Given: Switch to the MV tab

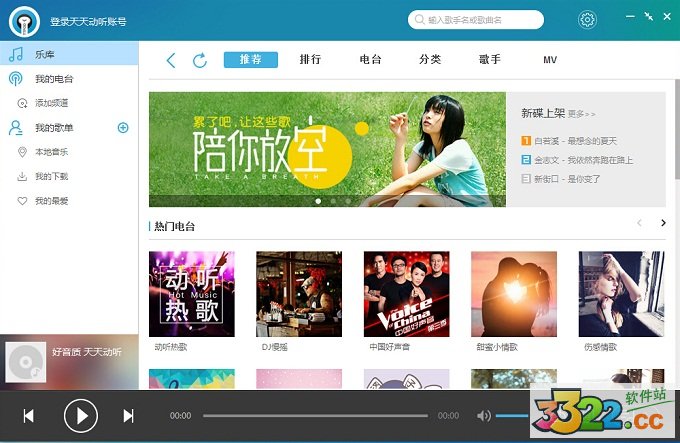Looking at the screenshot, I should click(550, 60).
